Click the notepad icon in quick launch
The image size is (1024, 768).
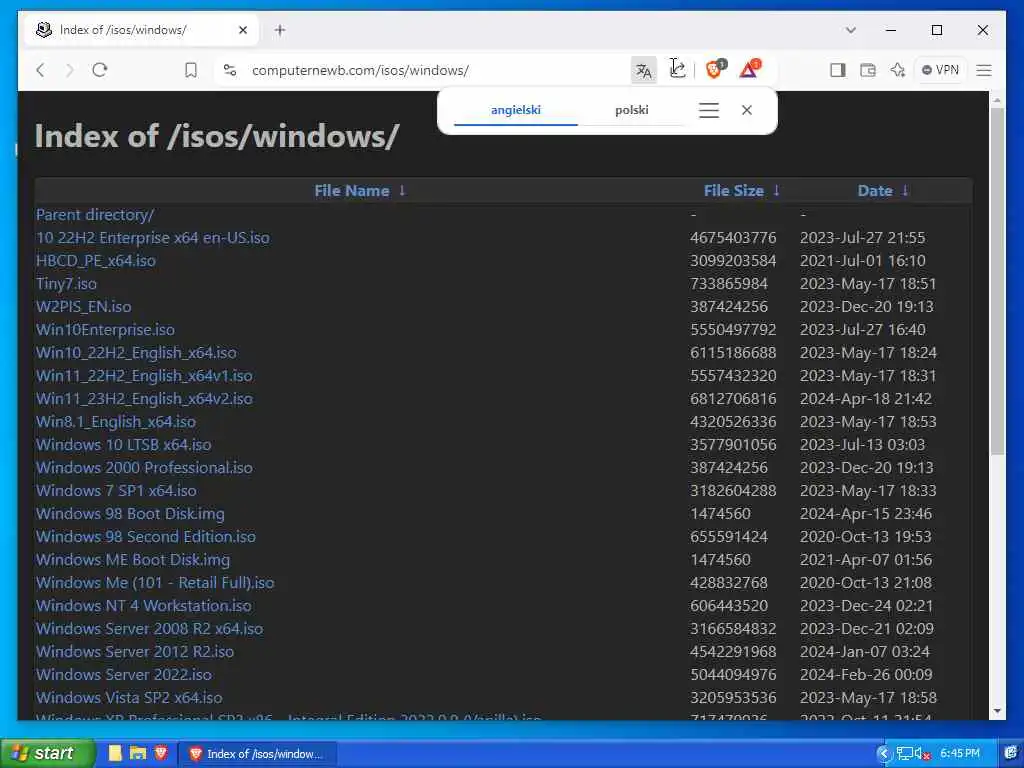[x=115, y=753]
